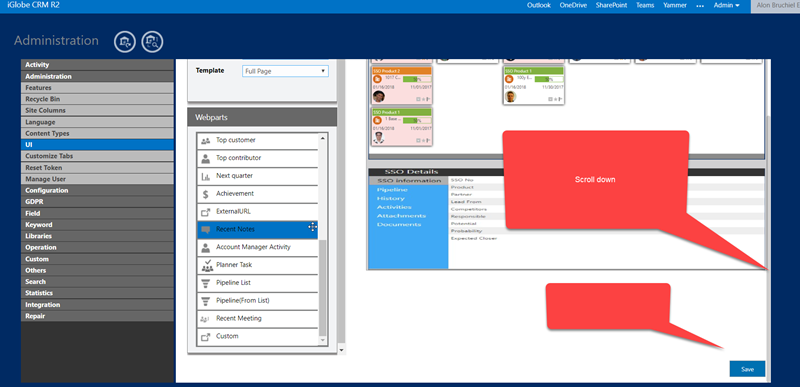Image resolution: width=800 pixels, height=387 pixels.
Task: Click the first circular Administration header icon
Action: tap(124, 42)
